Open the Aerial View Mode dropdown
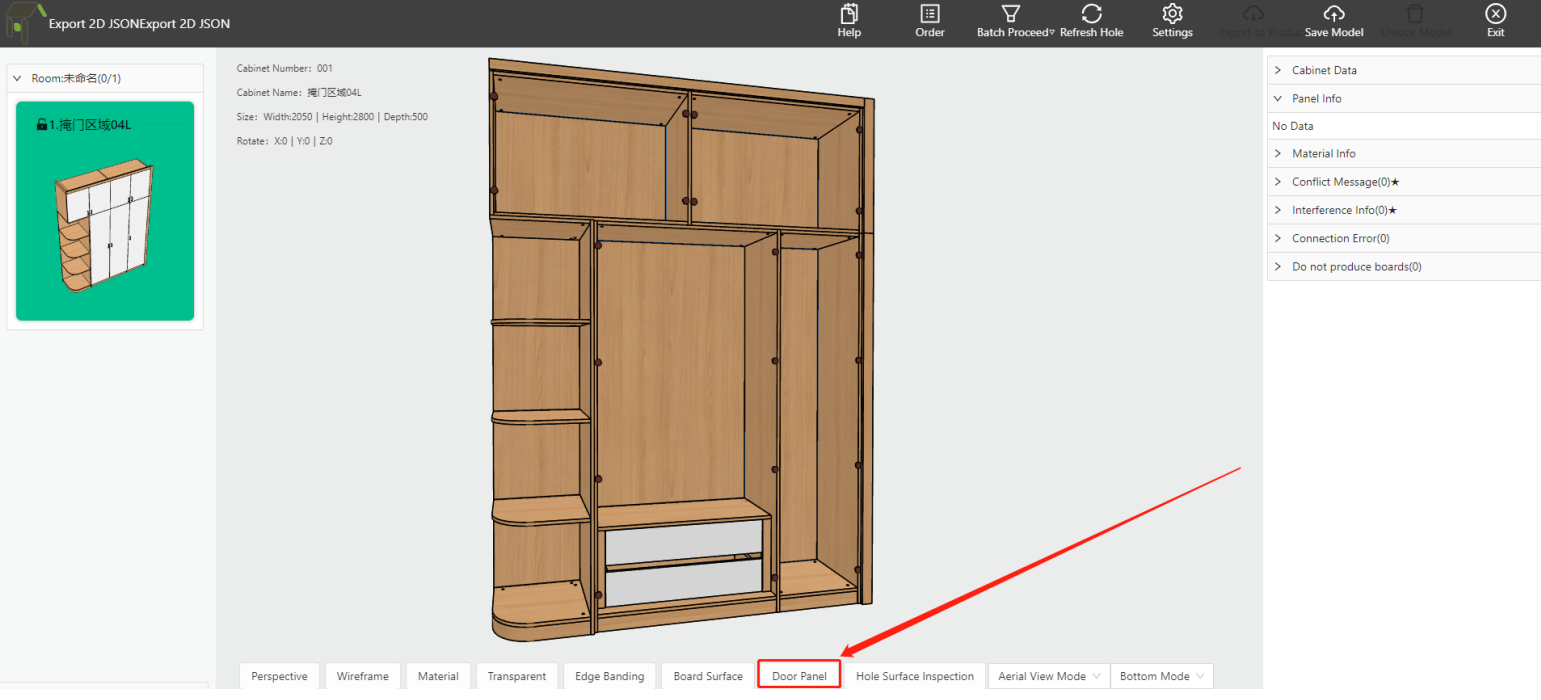This screenshot has width=1541, height=700. pos(1049,676)
